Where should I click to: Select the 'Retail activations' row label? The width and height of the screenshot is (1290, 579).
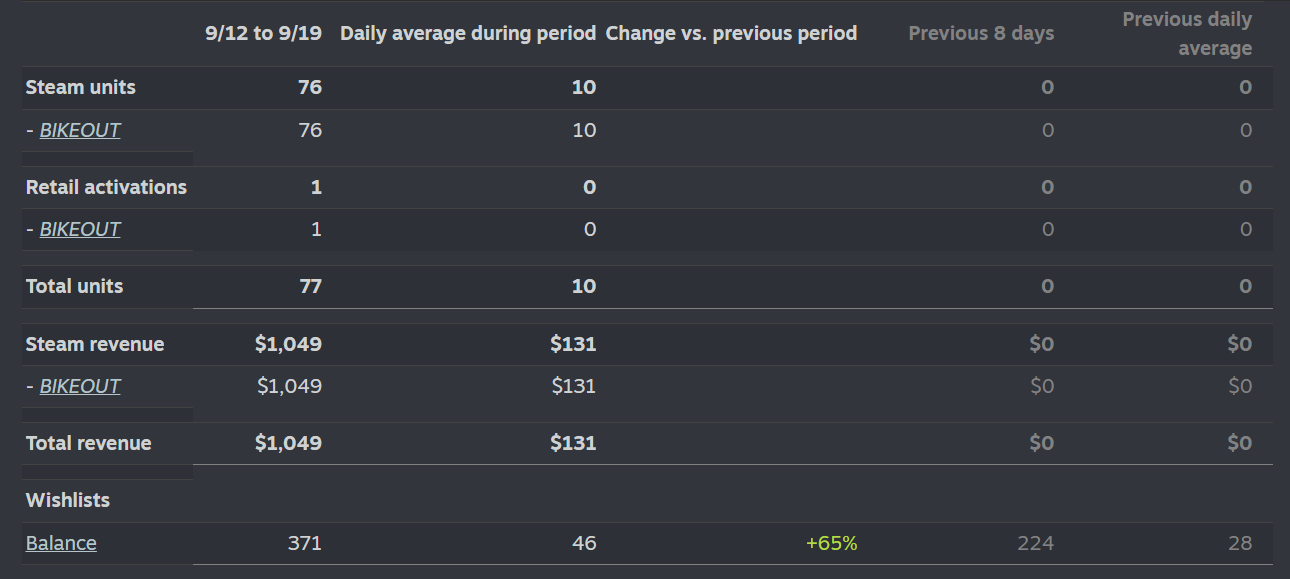106,187
